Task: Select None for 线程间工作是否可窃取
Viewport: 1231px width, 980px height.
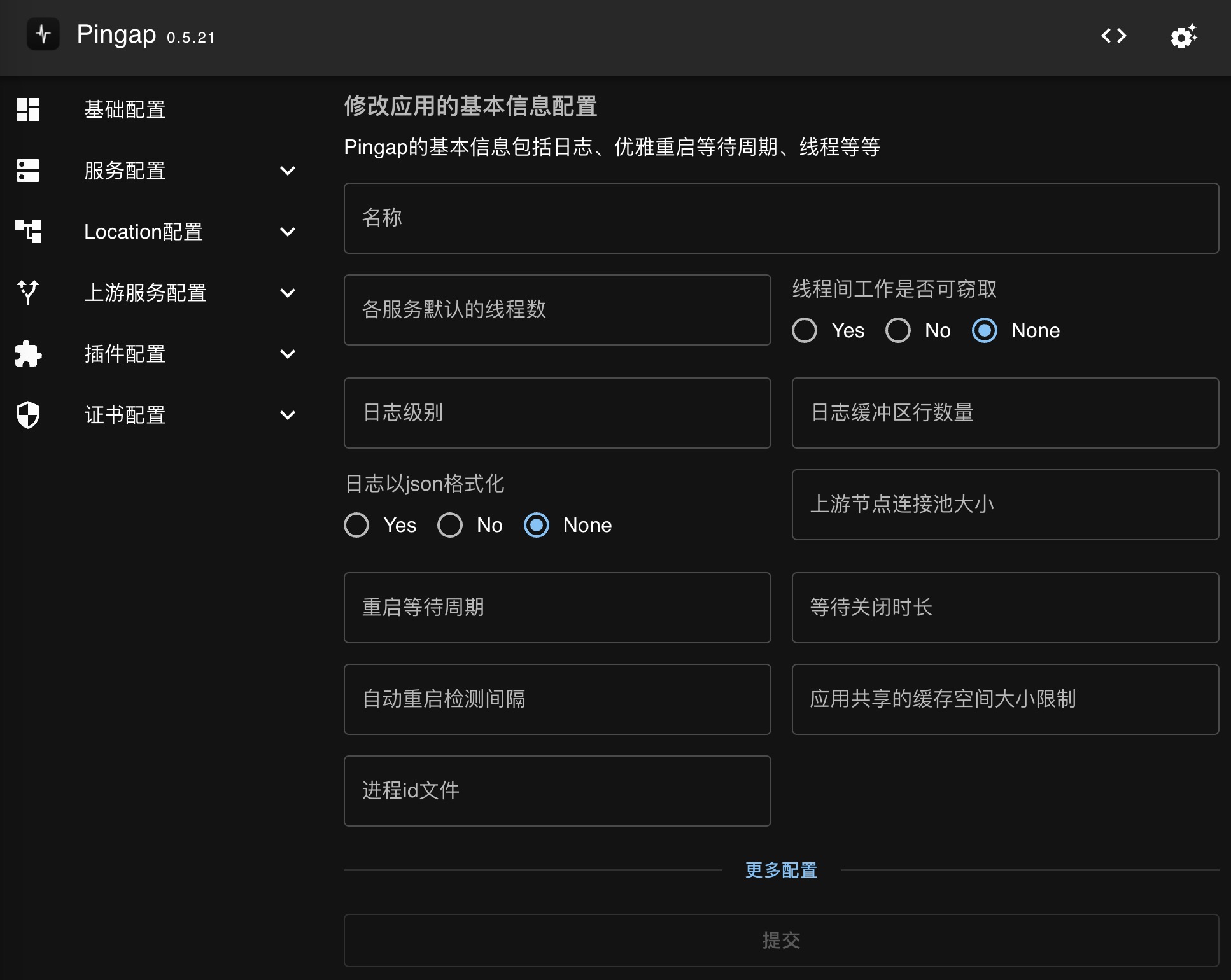Action: [985, 330]
